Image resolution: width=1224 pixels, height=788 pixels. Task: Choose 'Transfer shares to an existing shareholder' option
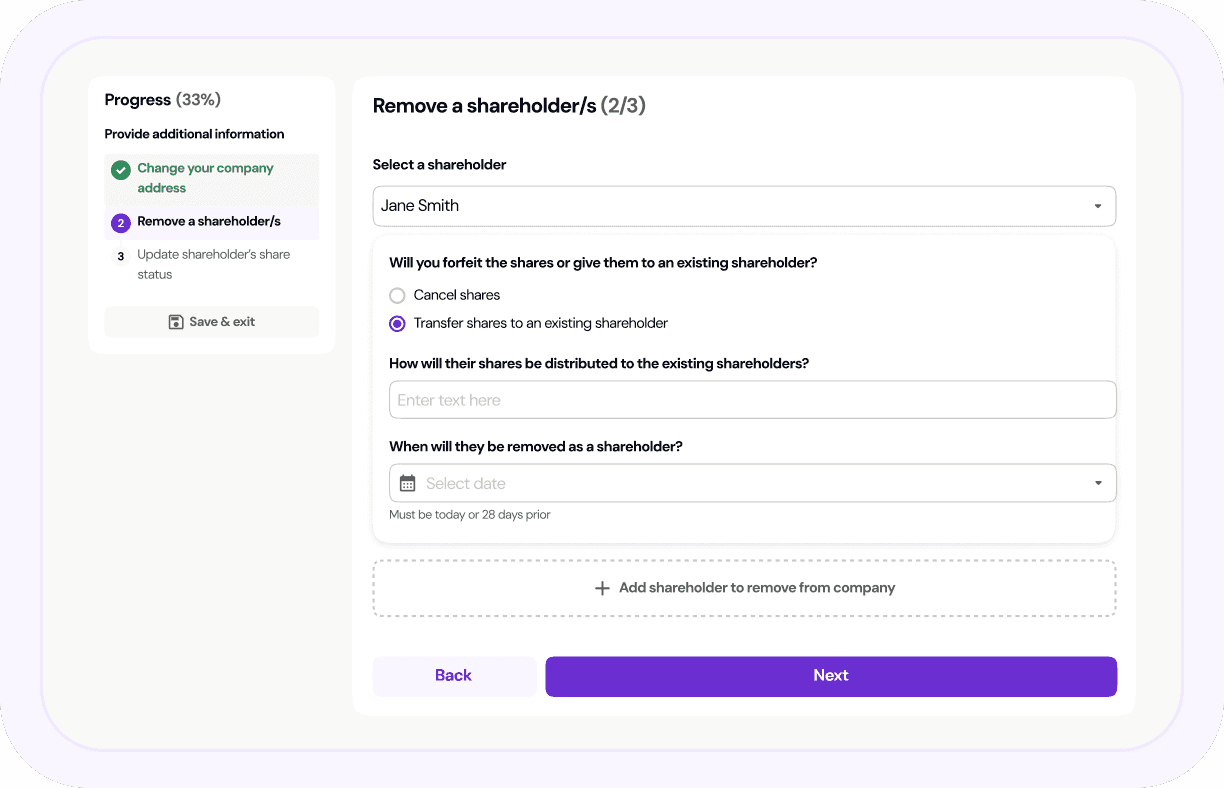(x=397, y=324)
